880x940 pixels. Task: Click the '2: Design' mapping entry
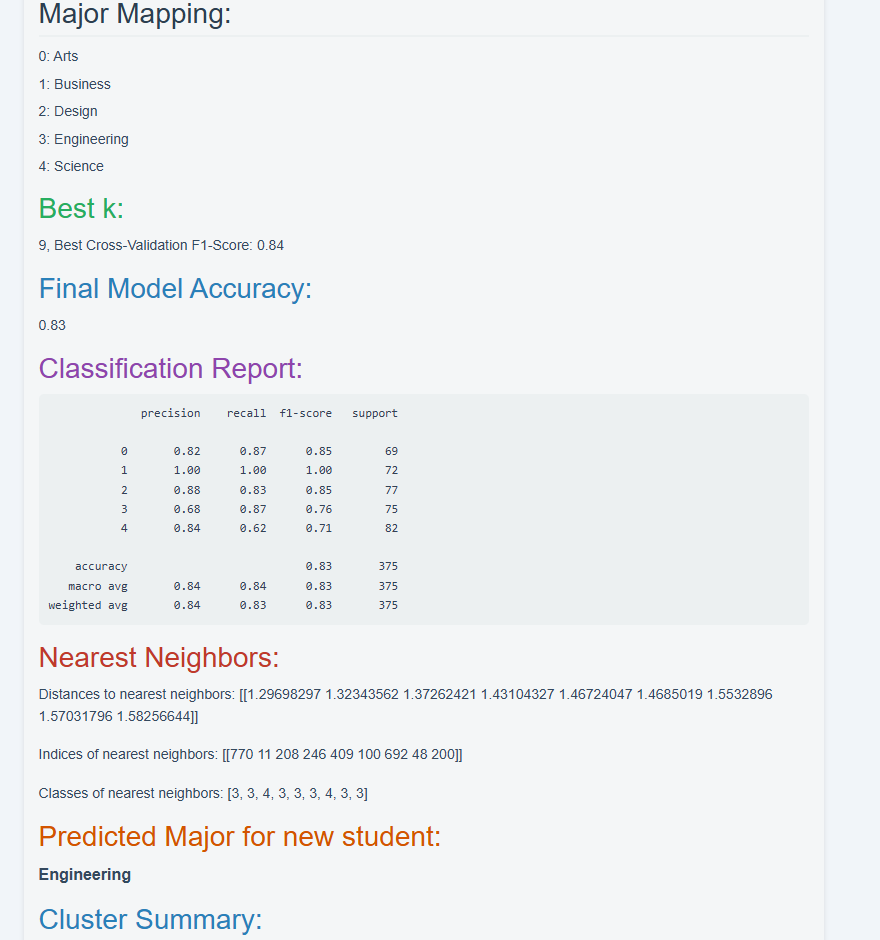click(x=68, y=111)
